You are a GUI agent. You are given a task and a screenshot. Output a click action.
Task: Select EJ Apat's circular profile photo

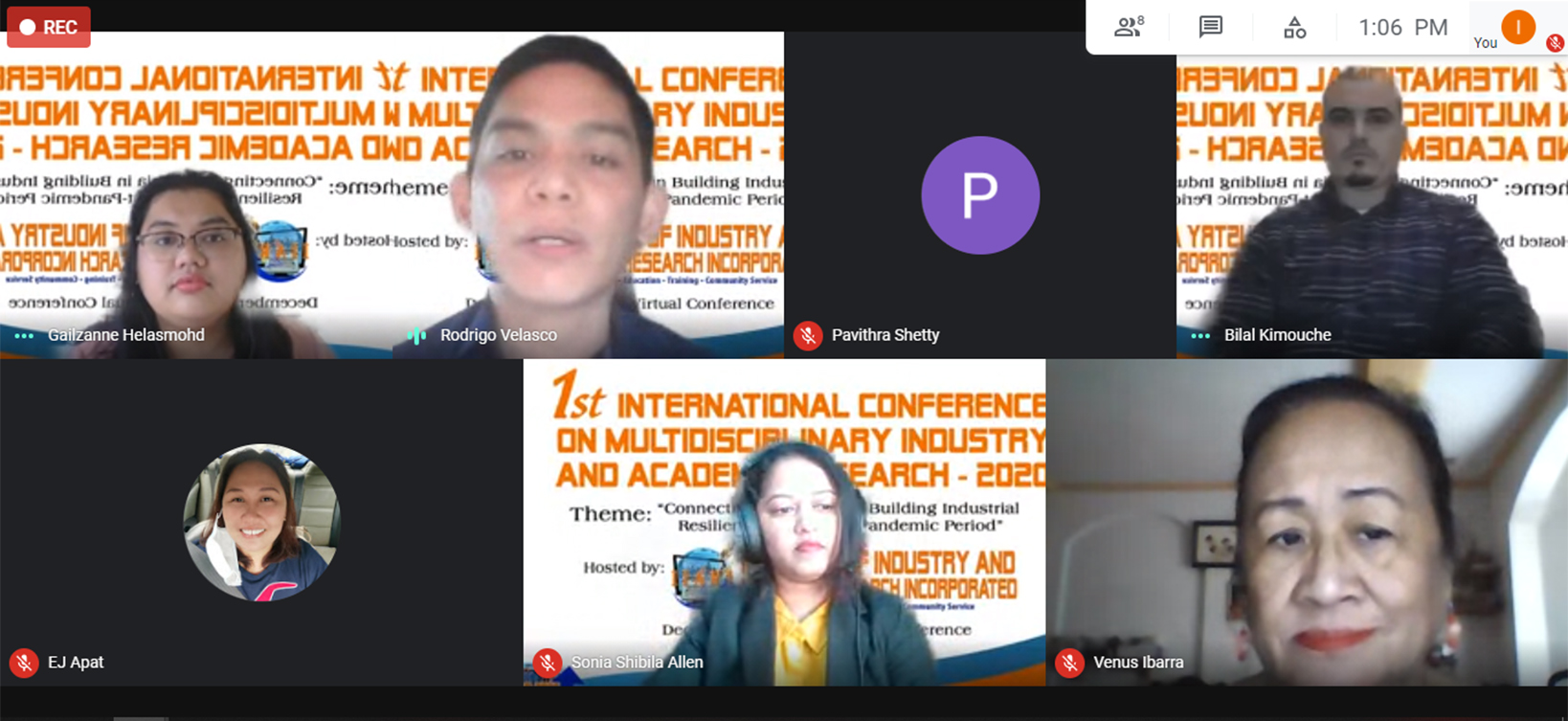(261, 523)
